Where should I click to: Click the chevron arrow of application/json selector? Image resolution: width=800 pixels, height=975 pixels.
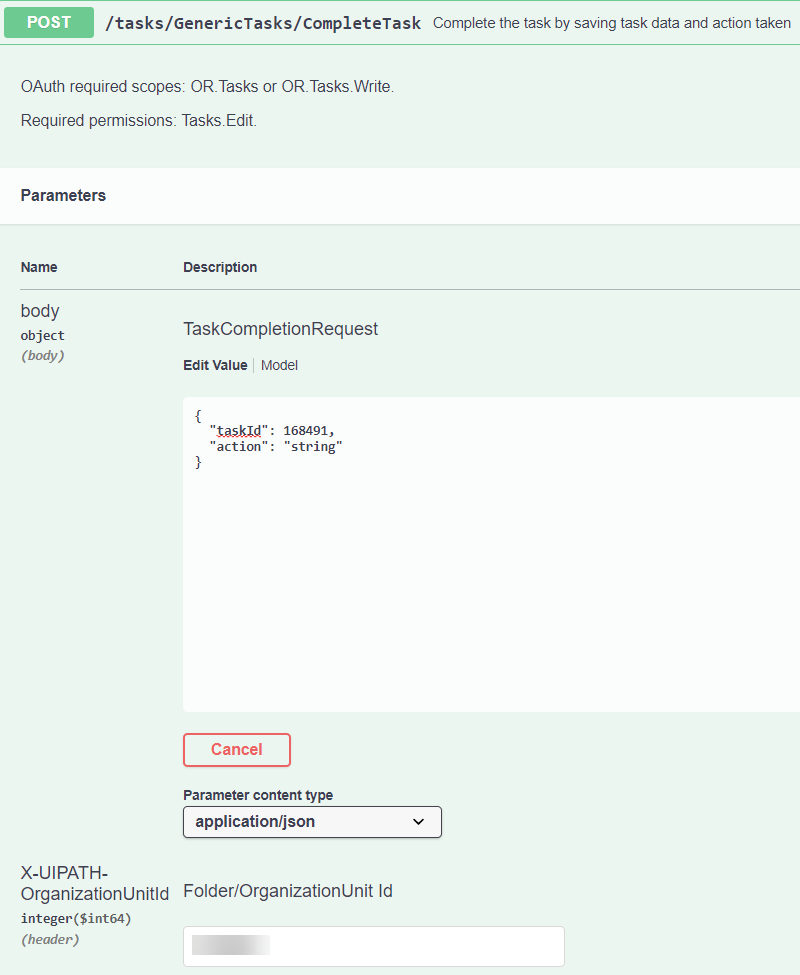pos(418,822)
